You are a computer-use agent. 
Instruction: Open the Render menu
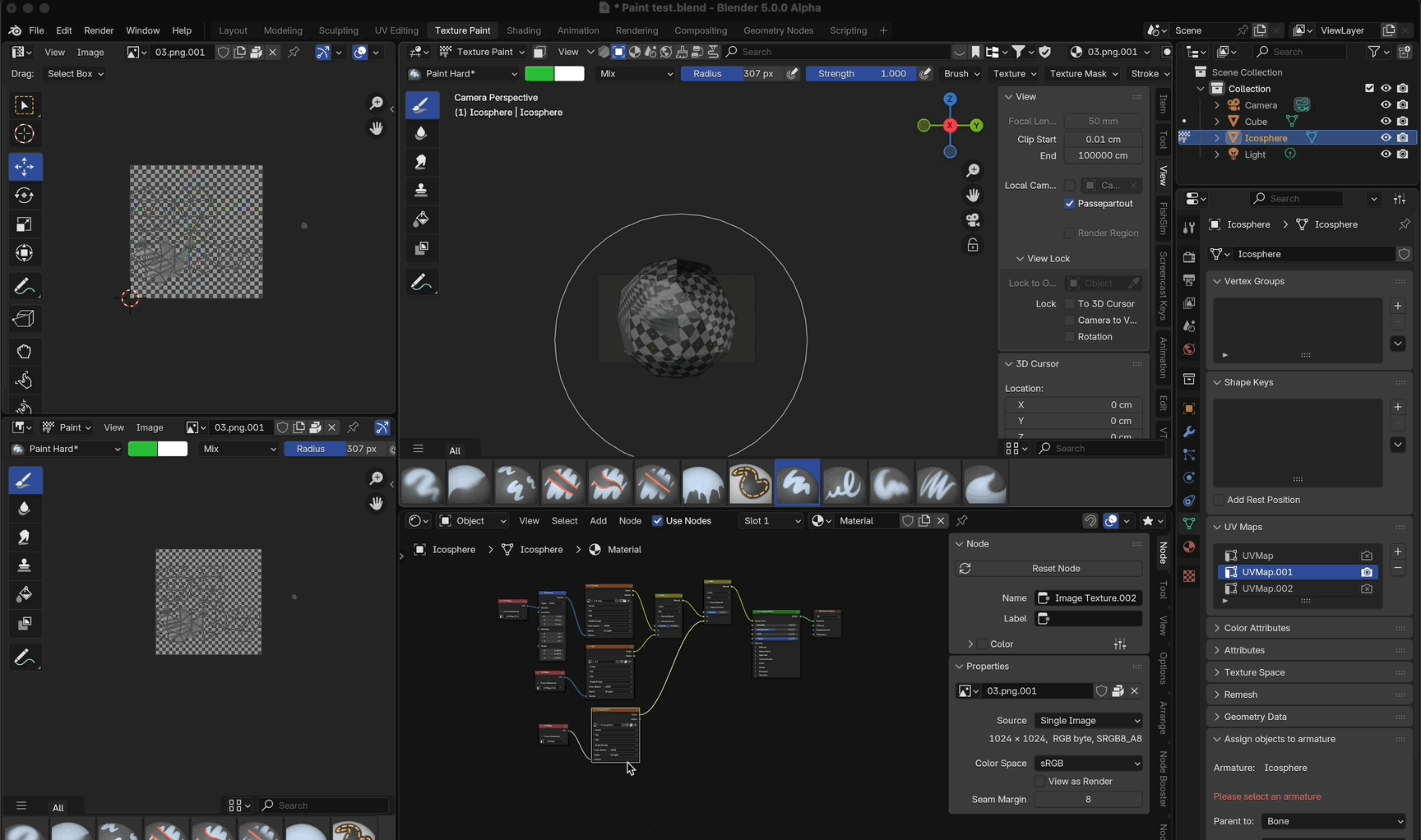coord(99,30)
